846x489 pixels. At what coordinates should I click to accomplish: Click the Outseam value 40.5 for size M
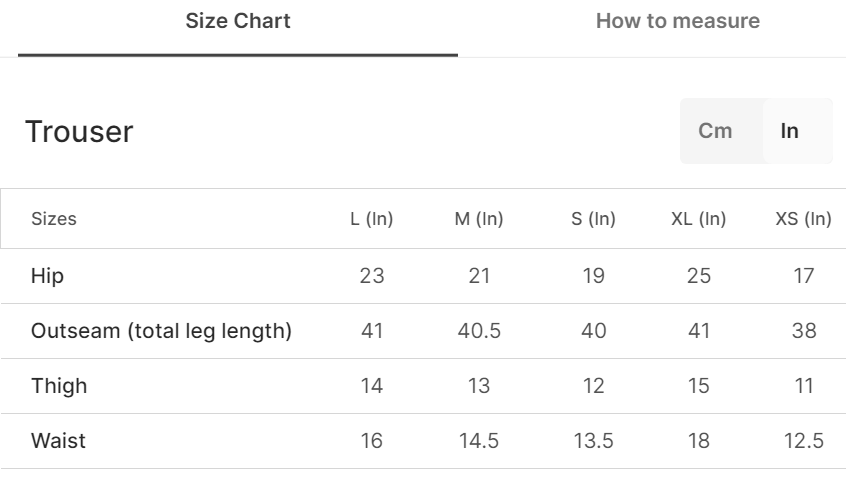point(479,331)
